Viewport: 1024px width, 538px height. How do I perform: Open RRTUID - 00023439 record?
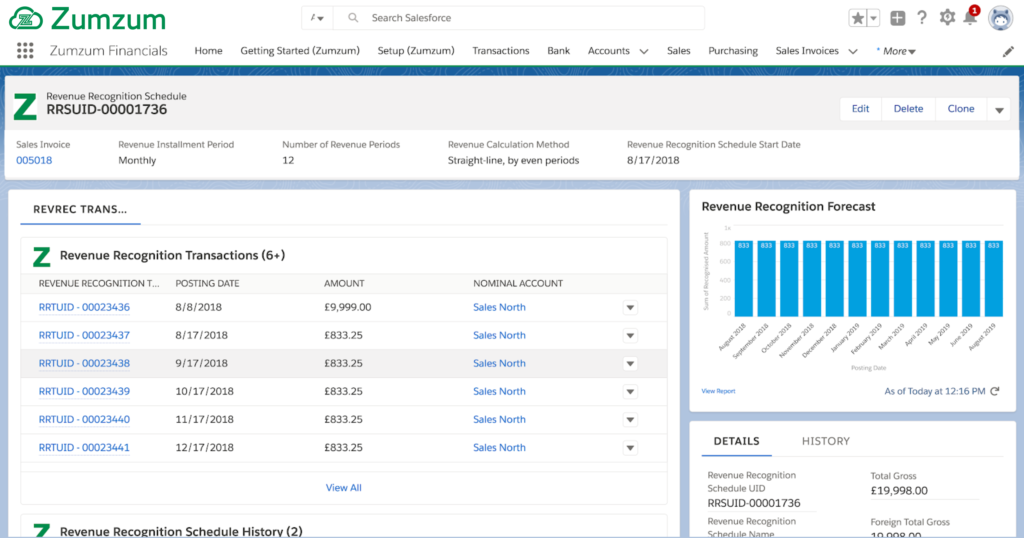pyautogui.click(x=84, y=392)
